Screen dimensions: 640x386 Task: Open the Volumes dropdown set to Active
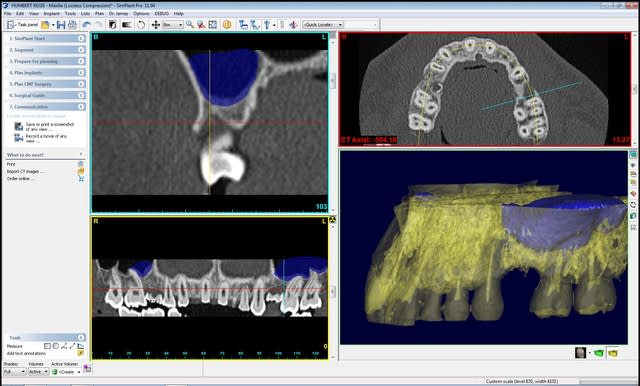click(x=38, y=372)
